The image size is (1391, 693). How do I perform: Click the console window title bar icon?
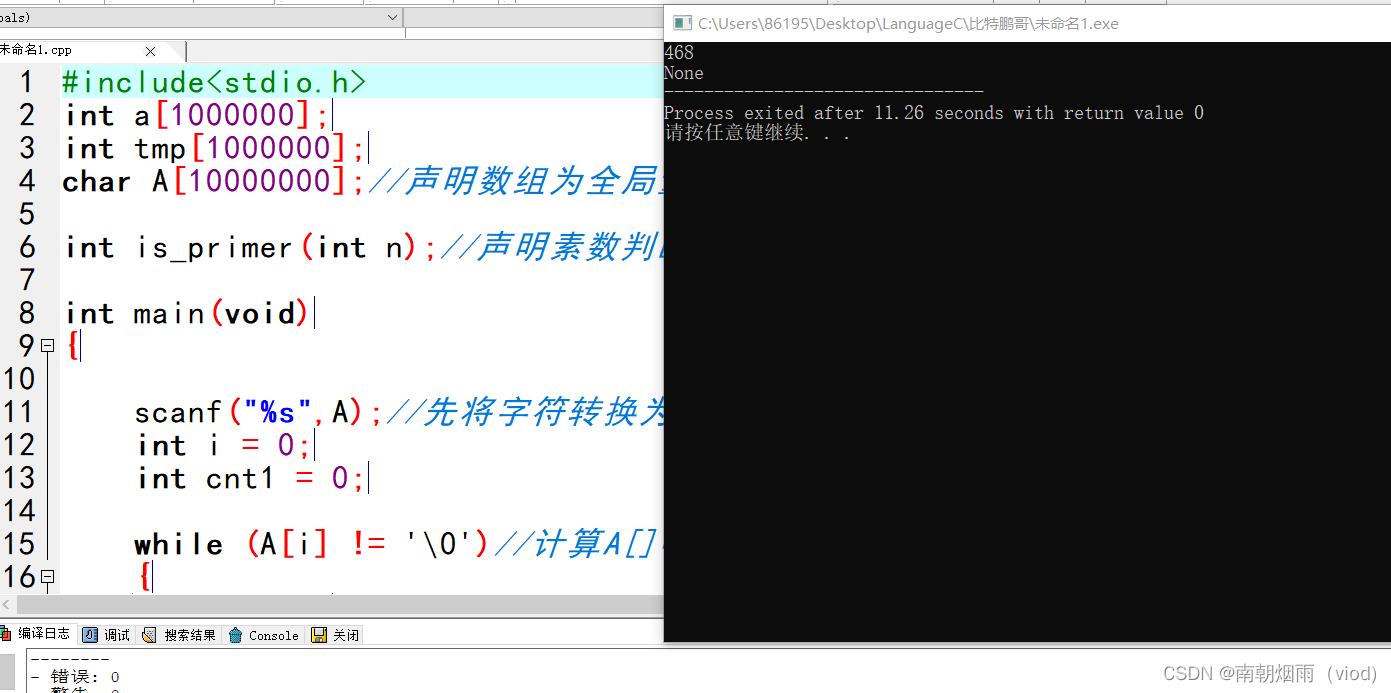pyautogui.click(x=682, y=23)
